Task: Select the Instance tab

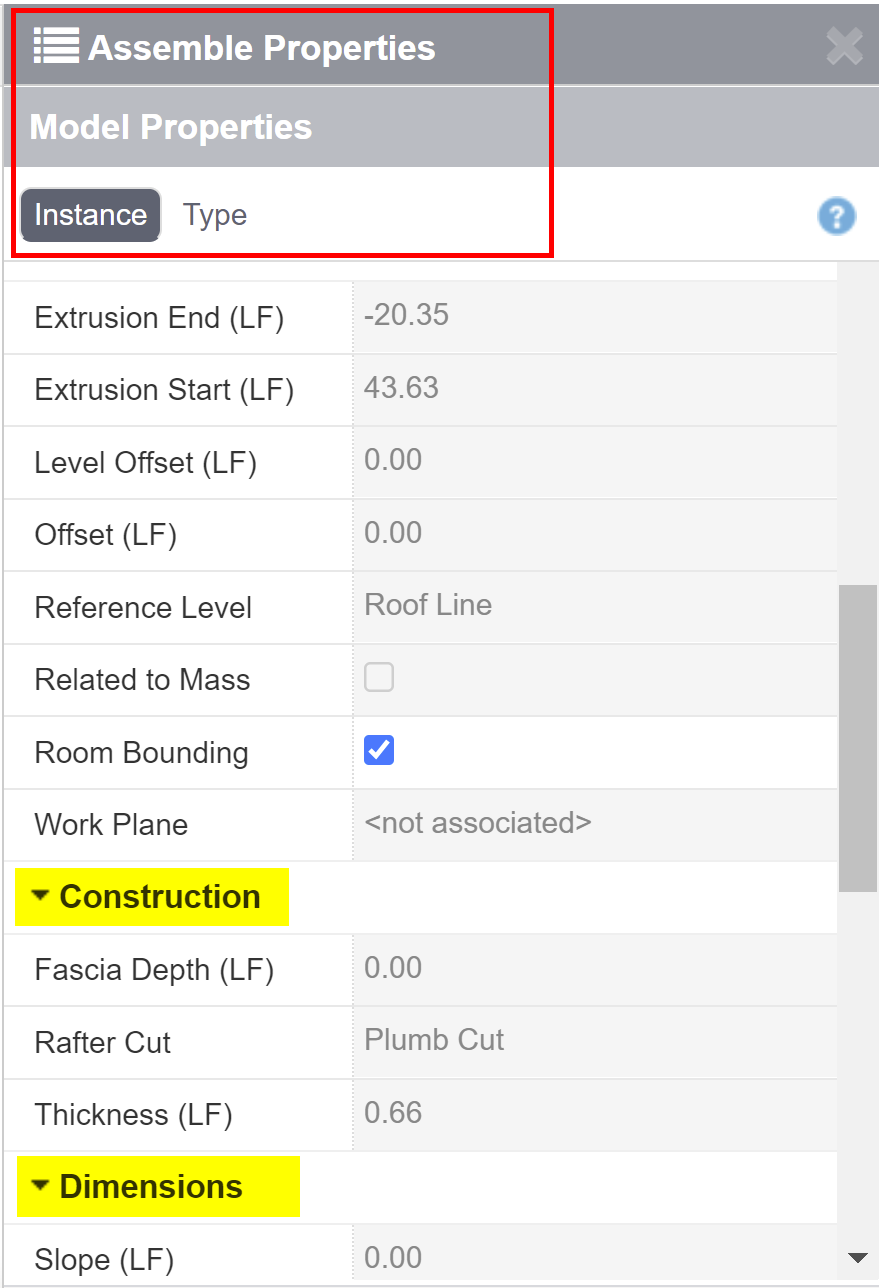Action: tap(89, 214)
